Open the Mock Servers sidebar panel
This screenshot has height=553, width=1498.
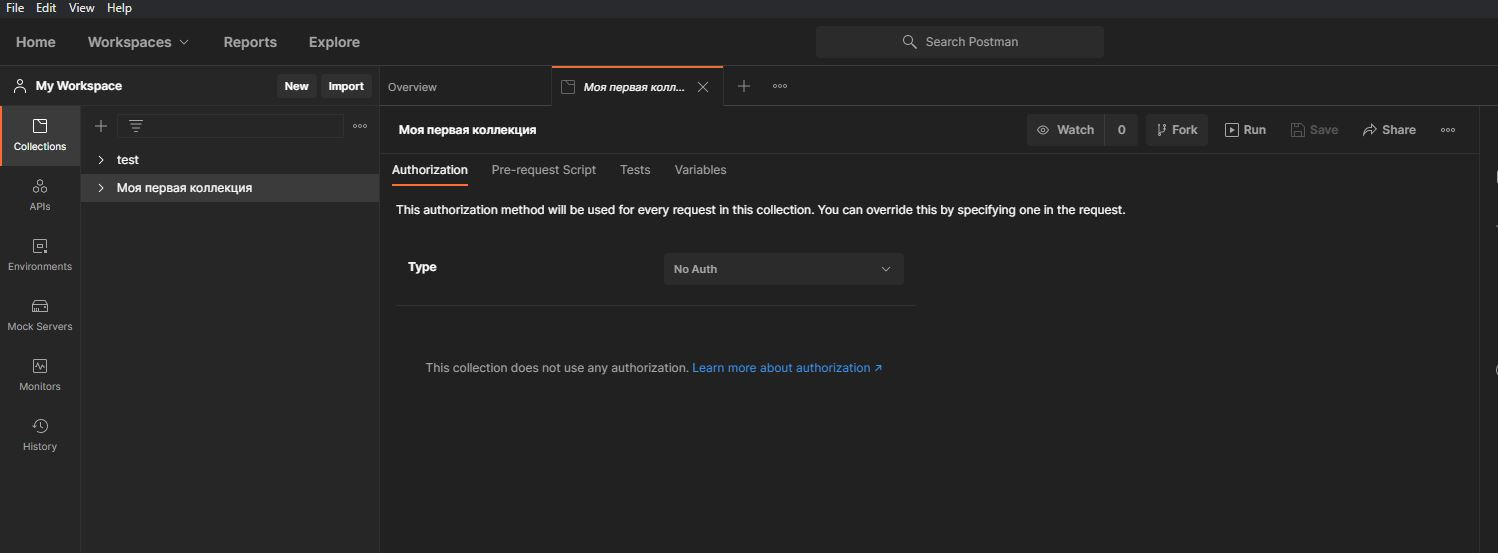(40, 316)
